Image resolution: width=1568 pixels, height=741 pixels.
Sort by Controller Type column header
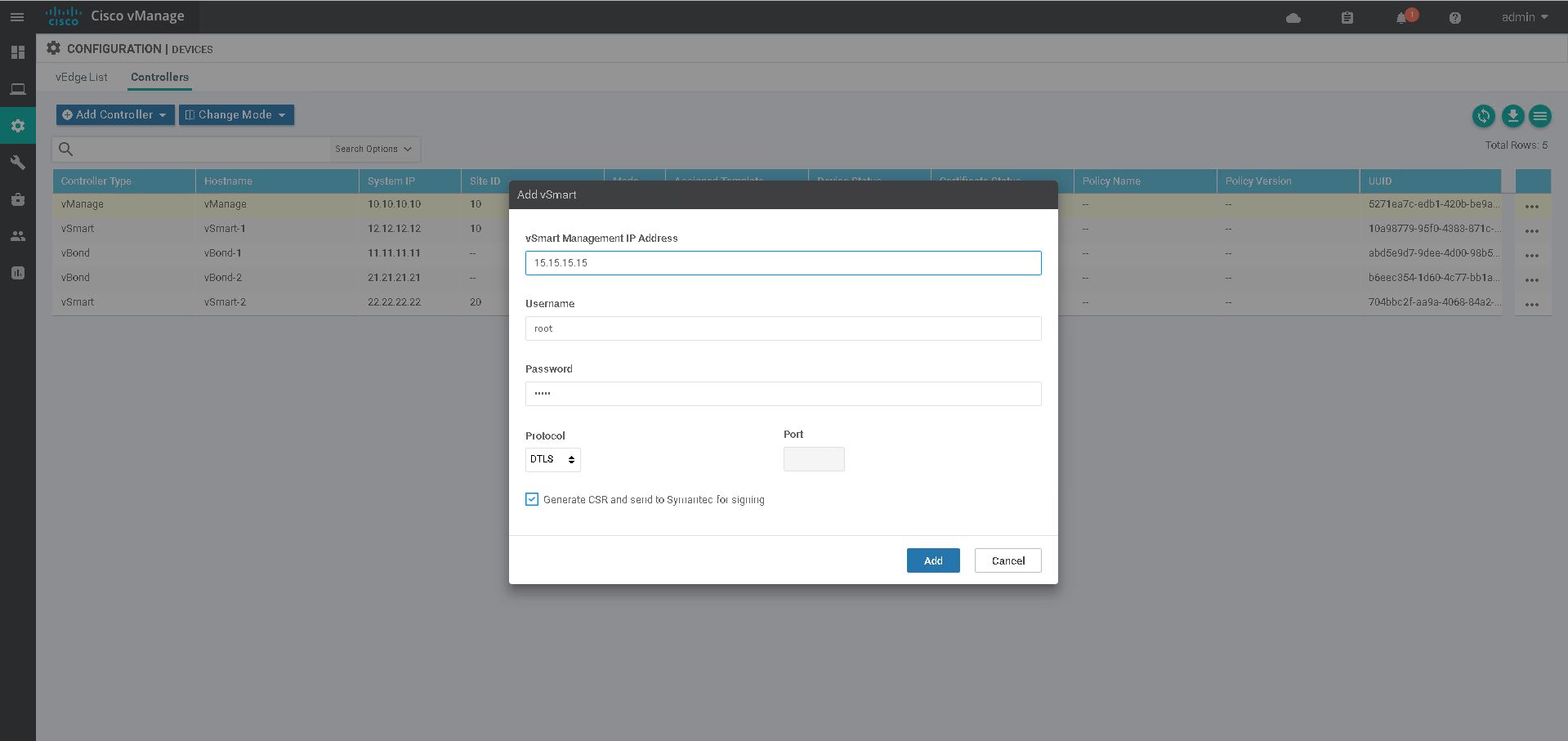coord(124,181)
